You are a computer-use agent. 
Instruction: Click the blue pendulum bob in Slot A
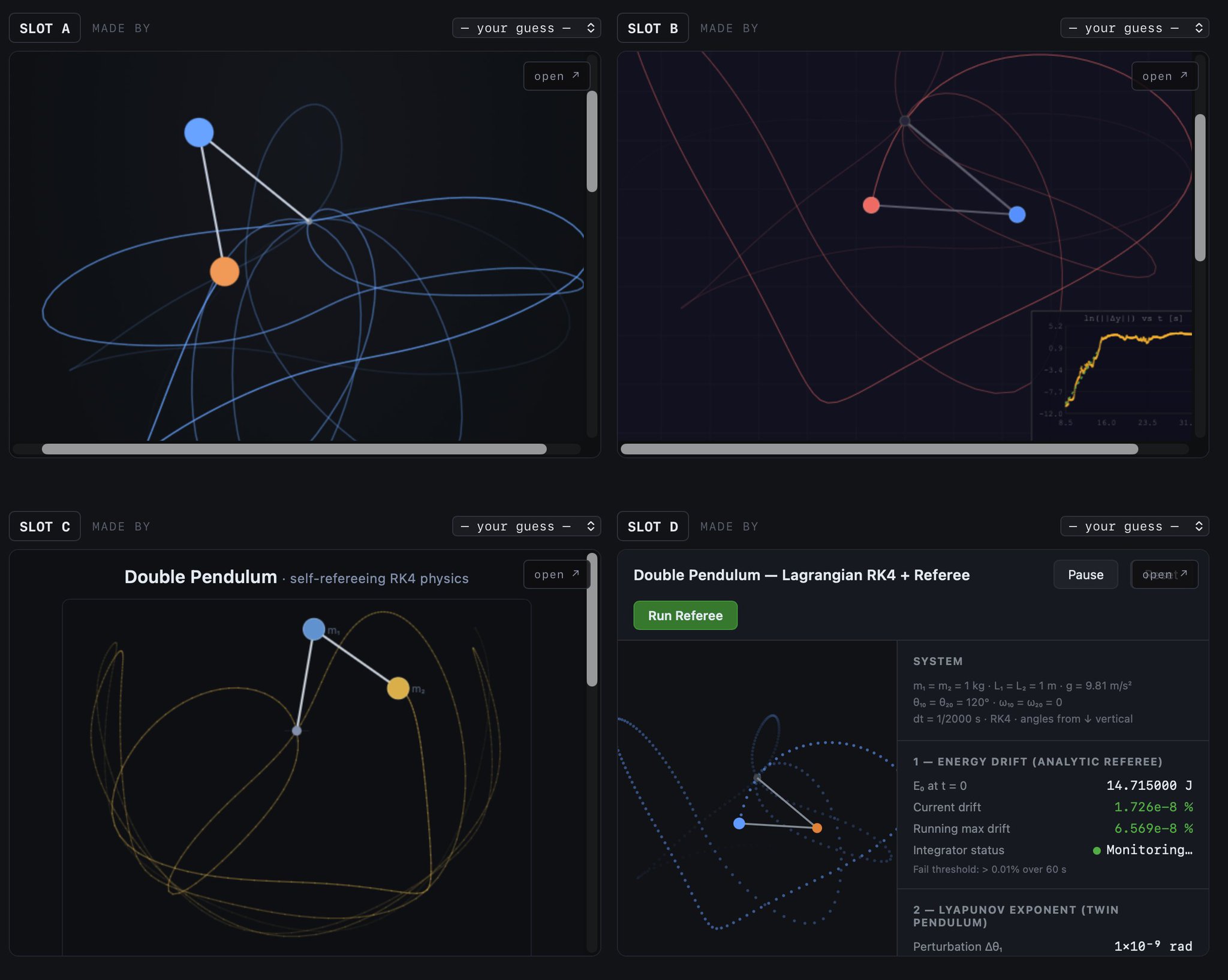pos(199,133)
